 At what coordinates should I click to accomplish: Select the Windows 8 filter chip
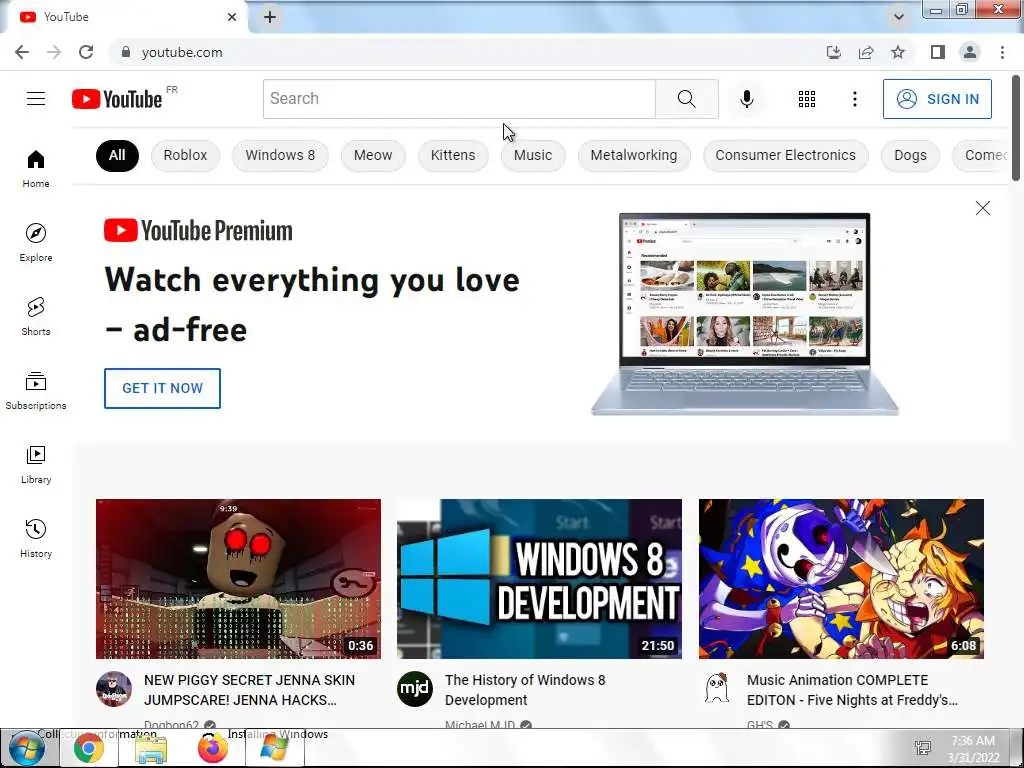[x=280, y=155]
